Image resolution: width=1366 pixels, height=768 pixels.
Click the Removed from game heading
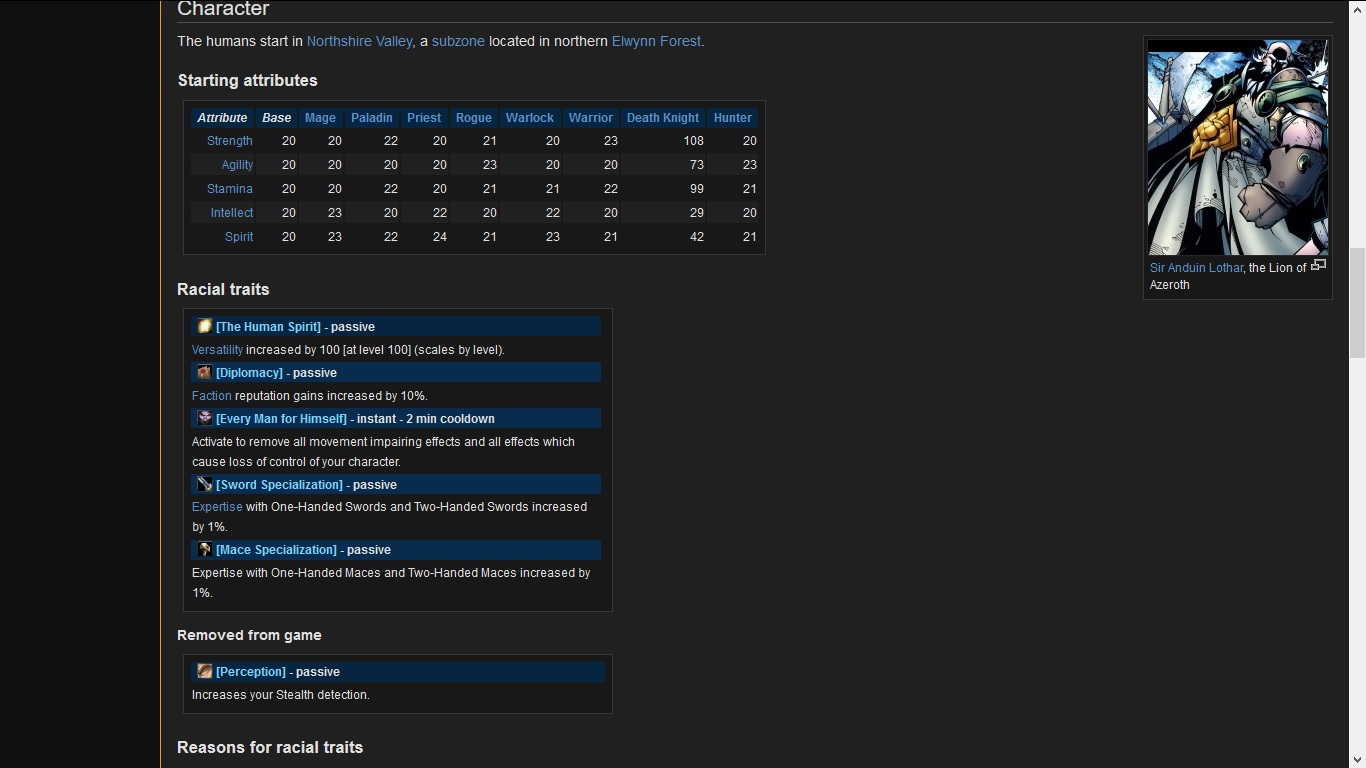pyautogui.click(x=249, y=635)
